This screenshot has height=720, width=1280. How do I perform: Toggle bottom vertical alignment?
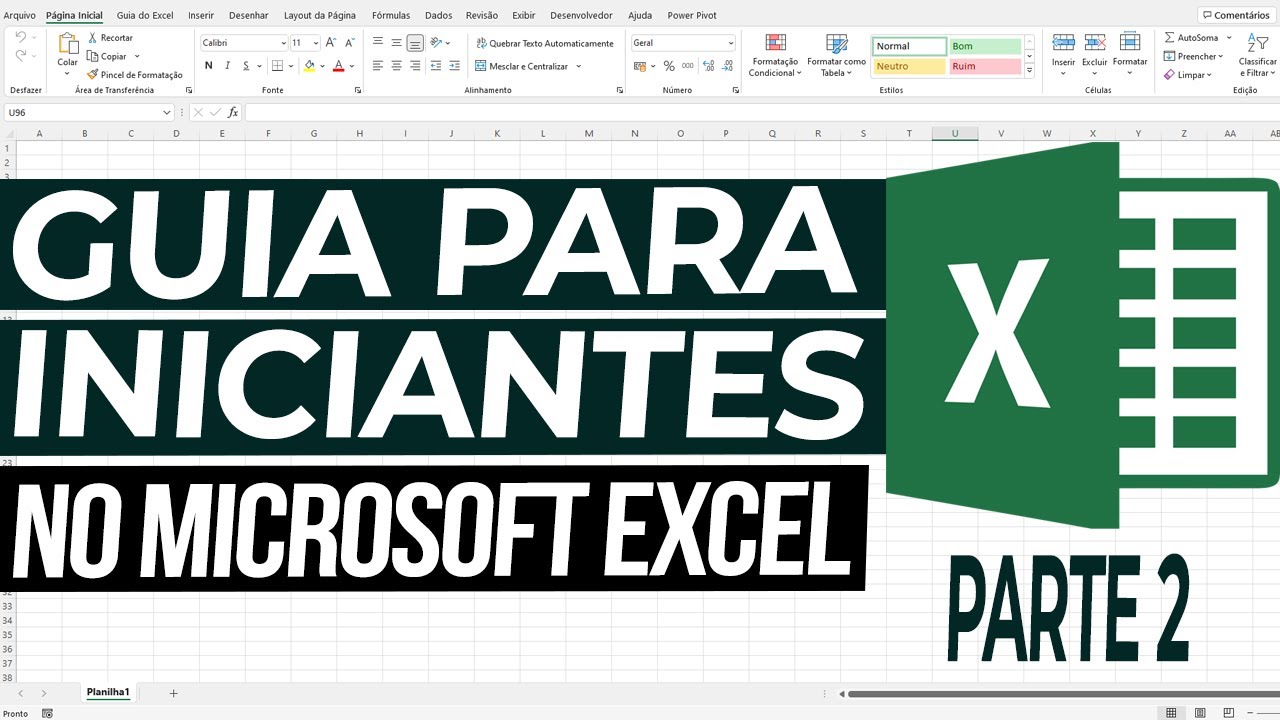(x=415, y=43)
